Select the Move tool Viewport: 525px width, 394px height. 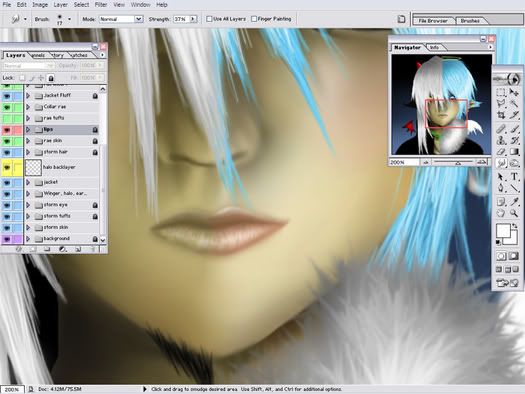514,92
